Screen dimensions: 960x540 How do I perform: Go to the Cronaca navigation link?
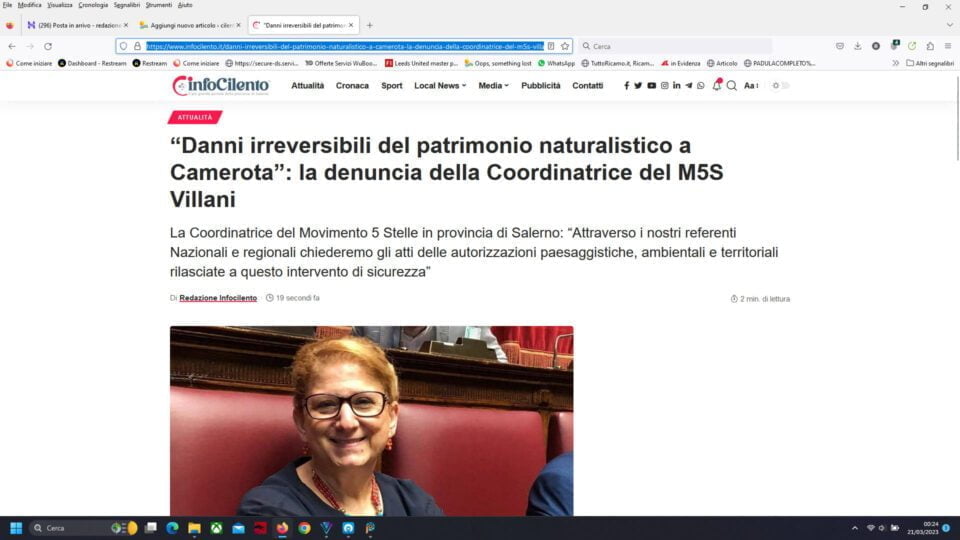pyautogui.click(x=352, y=86)
